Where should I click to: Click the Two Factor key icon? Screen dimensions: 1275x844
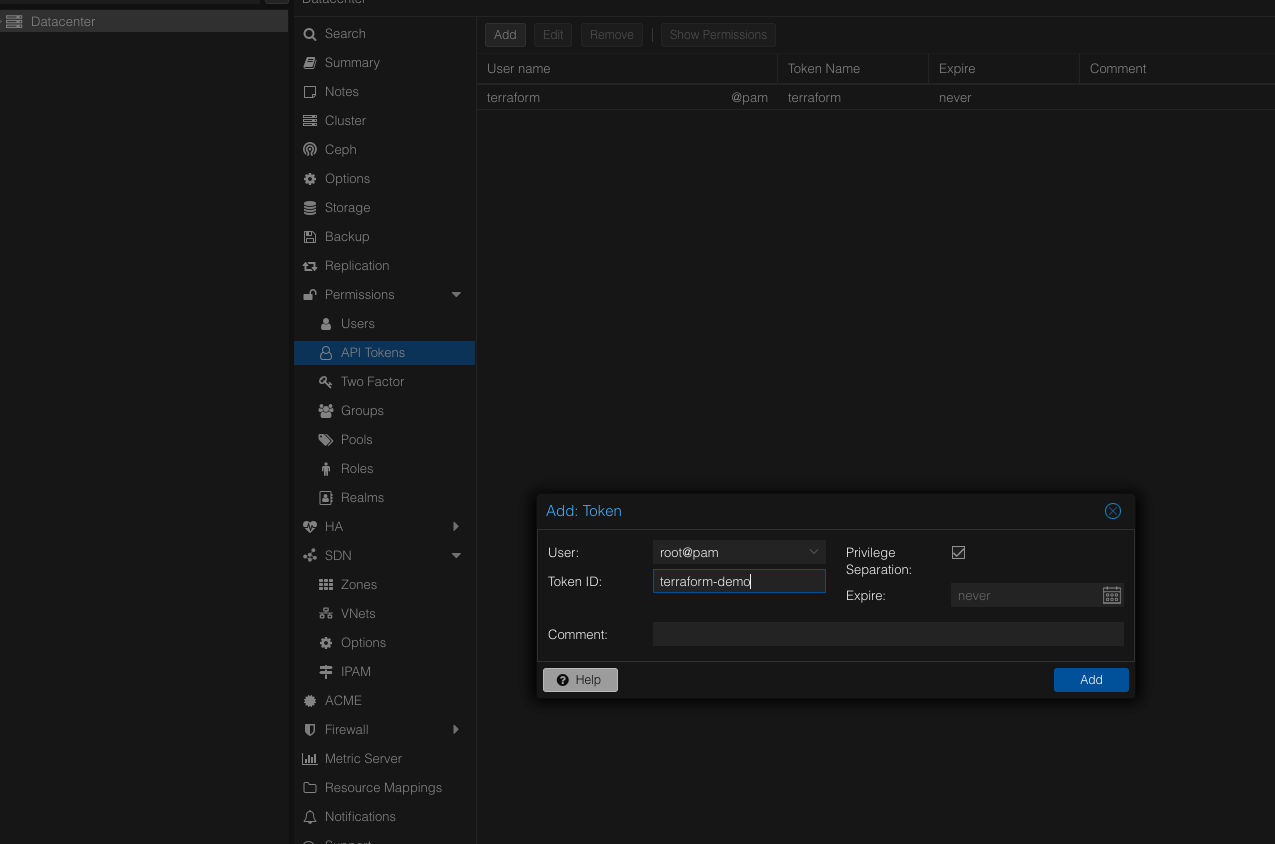coord(325,382)
